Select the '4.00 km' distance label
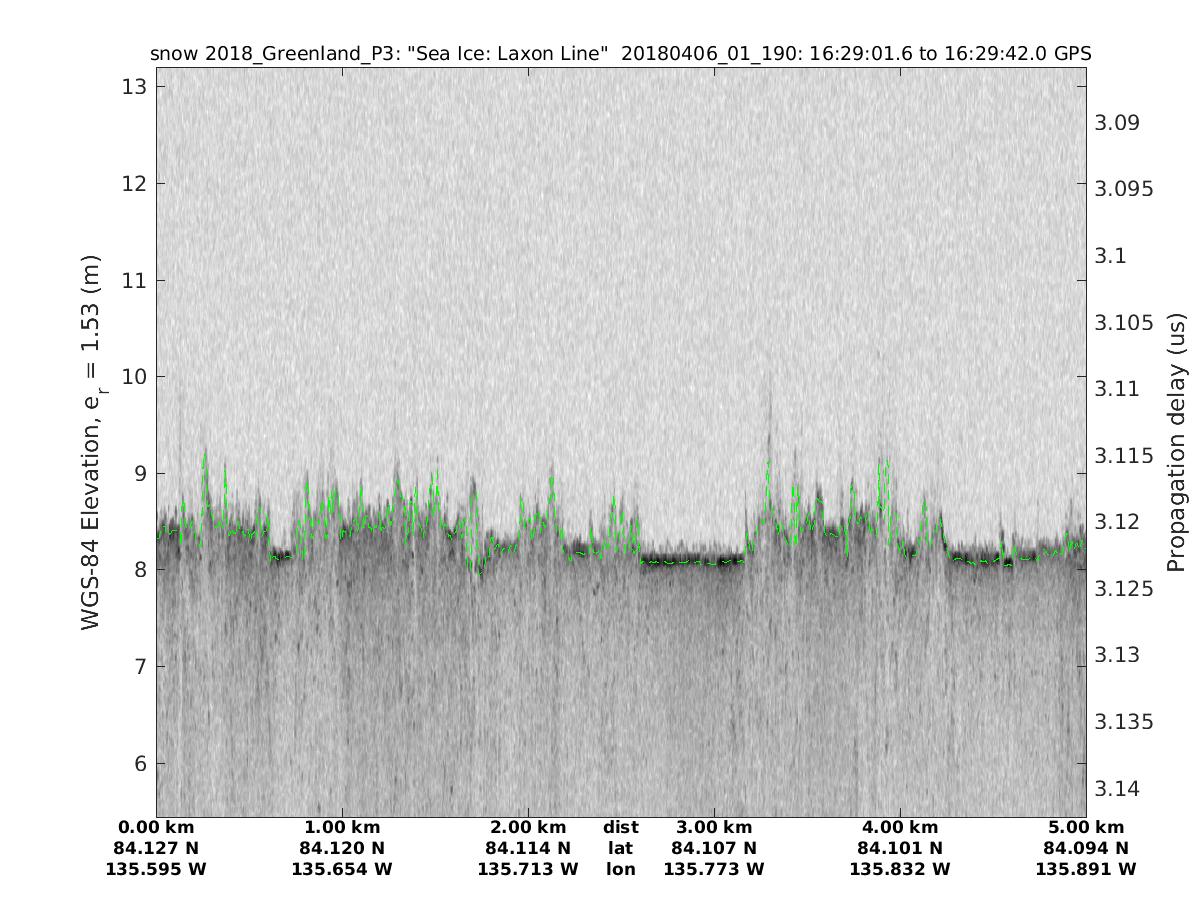 (x=899, y=827)
